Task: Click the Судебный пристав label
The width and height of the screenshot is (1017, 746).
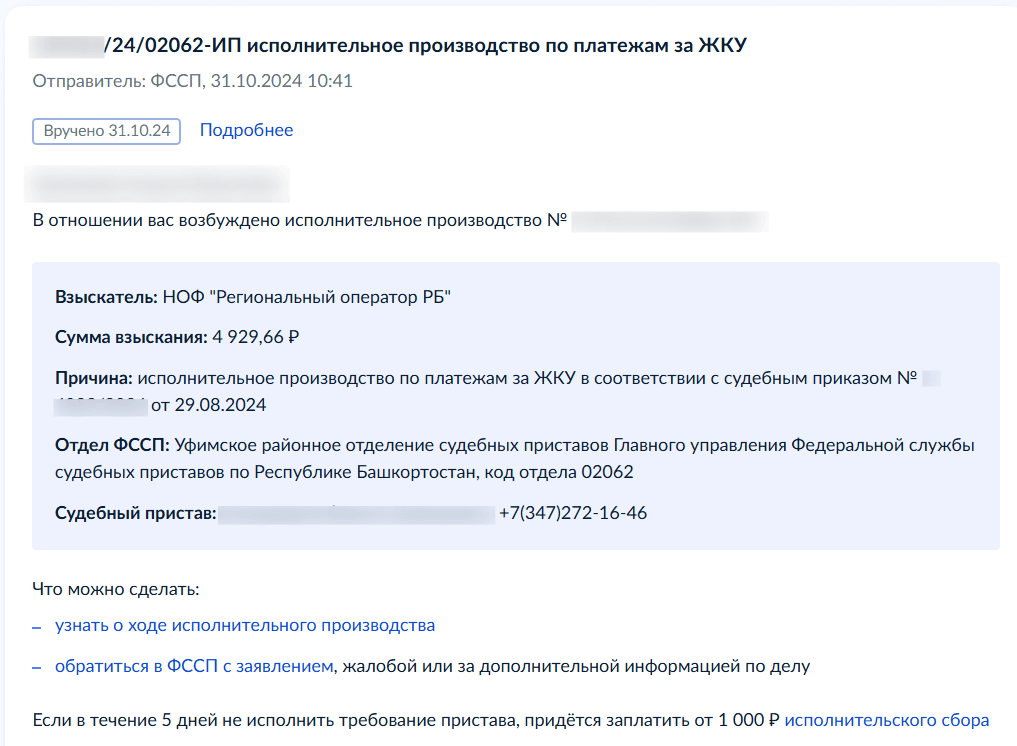Action: [136, 513]
